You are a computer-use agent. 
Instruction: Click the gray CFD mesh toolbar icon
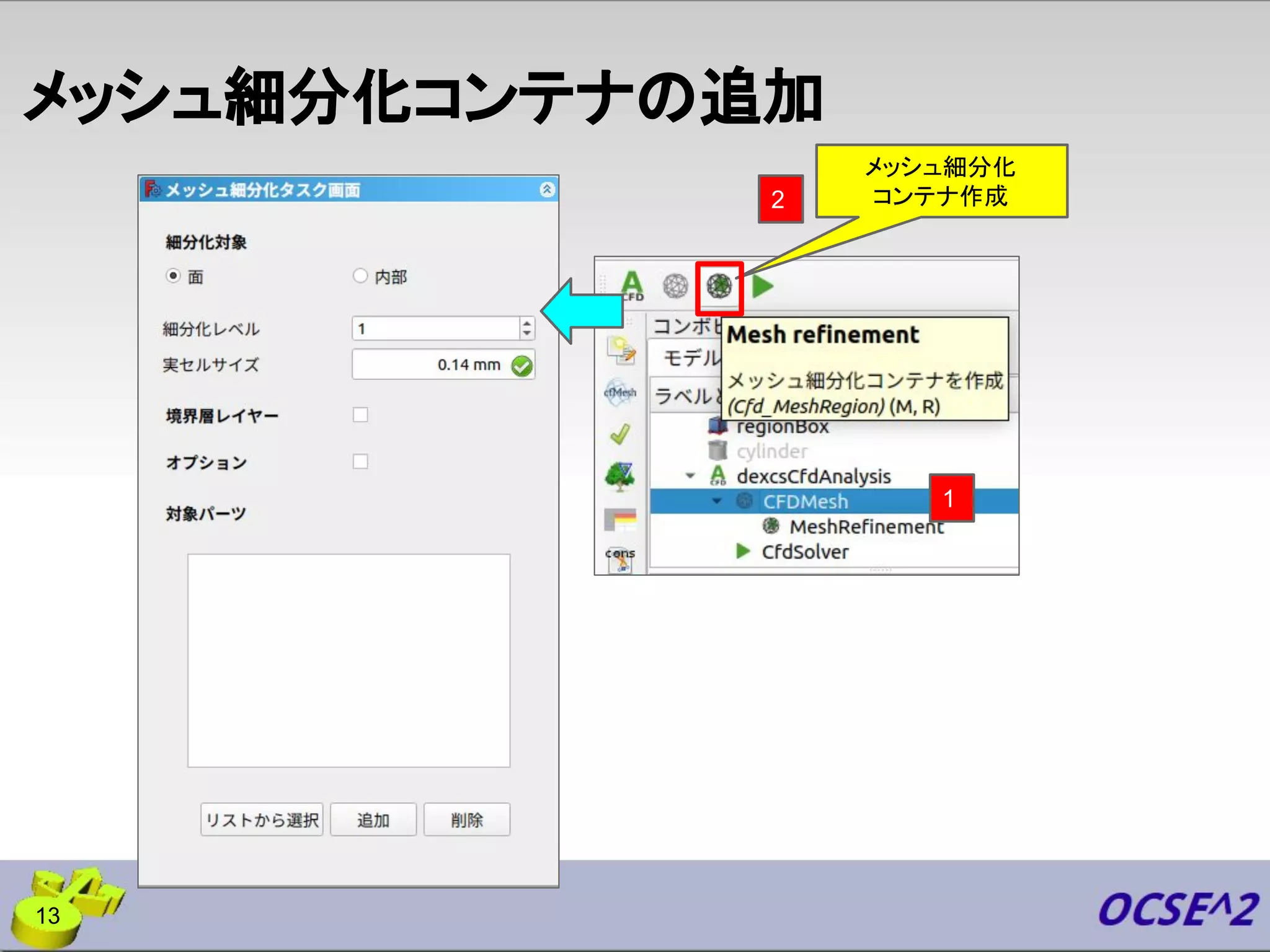[675, 286]
